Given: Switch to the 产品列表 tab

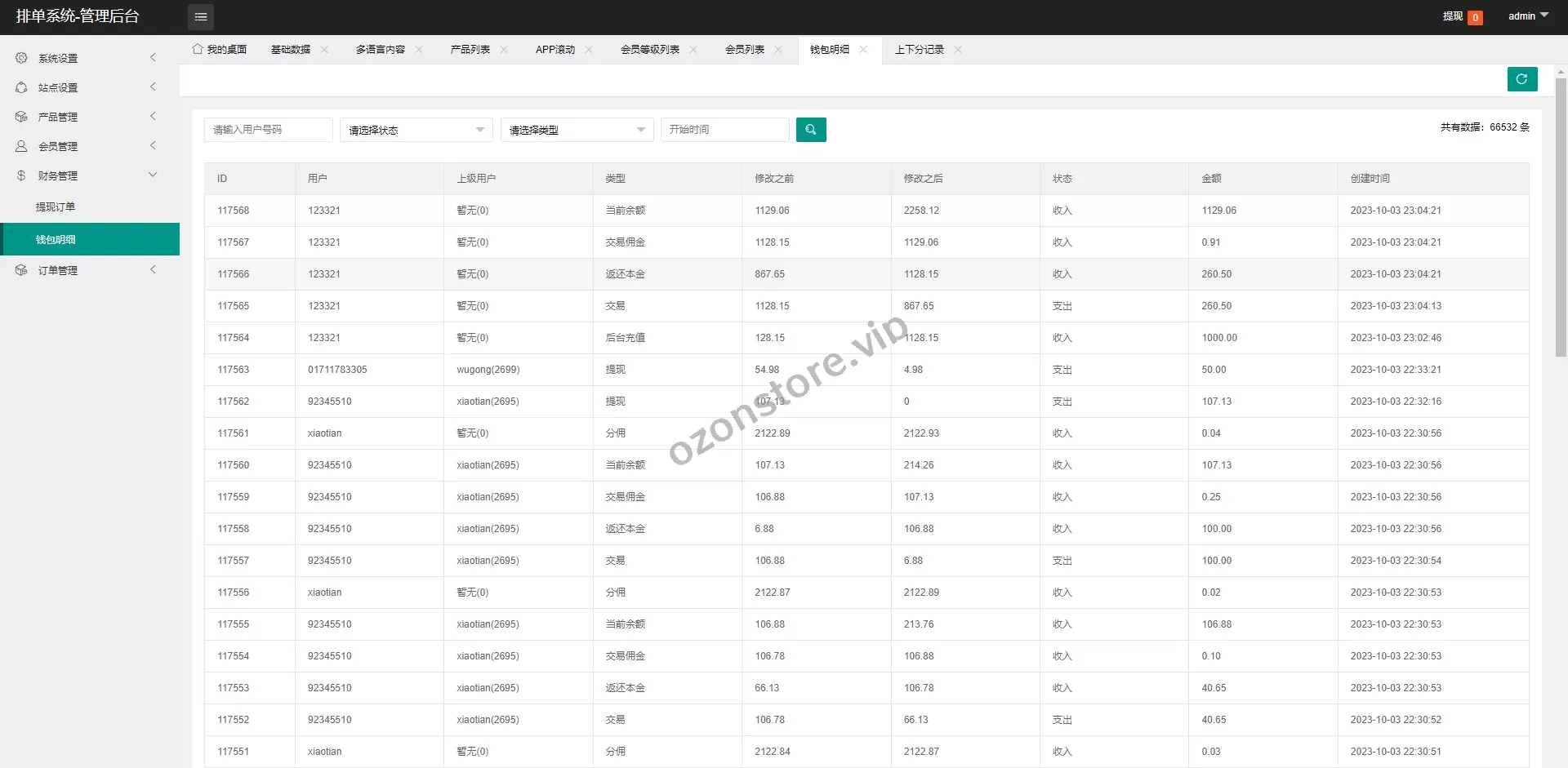Looking at the screenshot, I should click(470, 50).
